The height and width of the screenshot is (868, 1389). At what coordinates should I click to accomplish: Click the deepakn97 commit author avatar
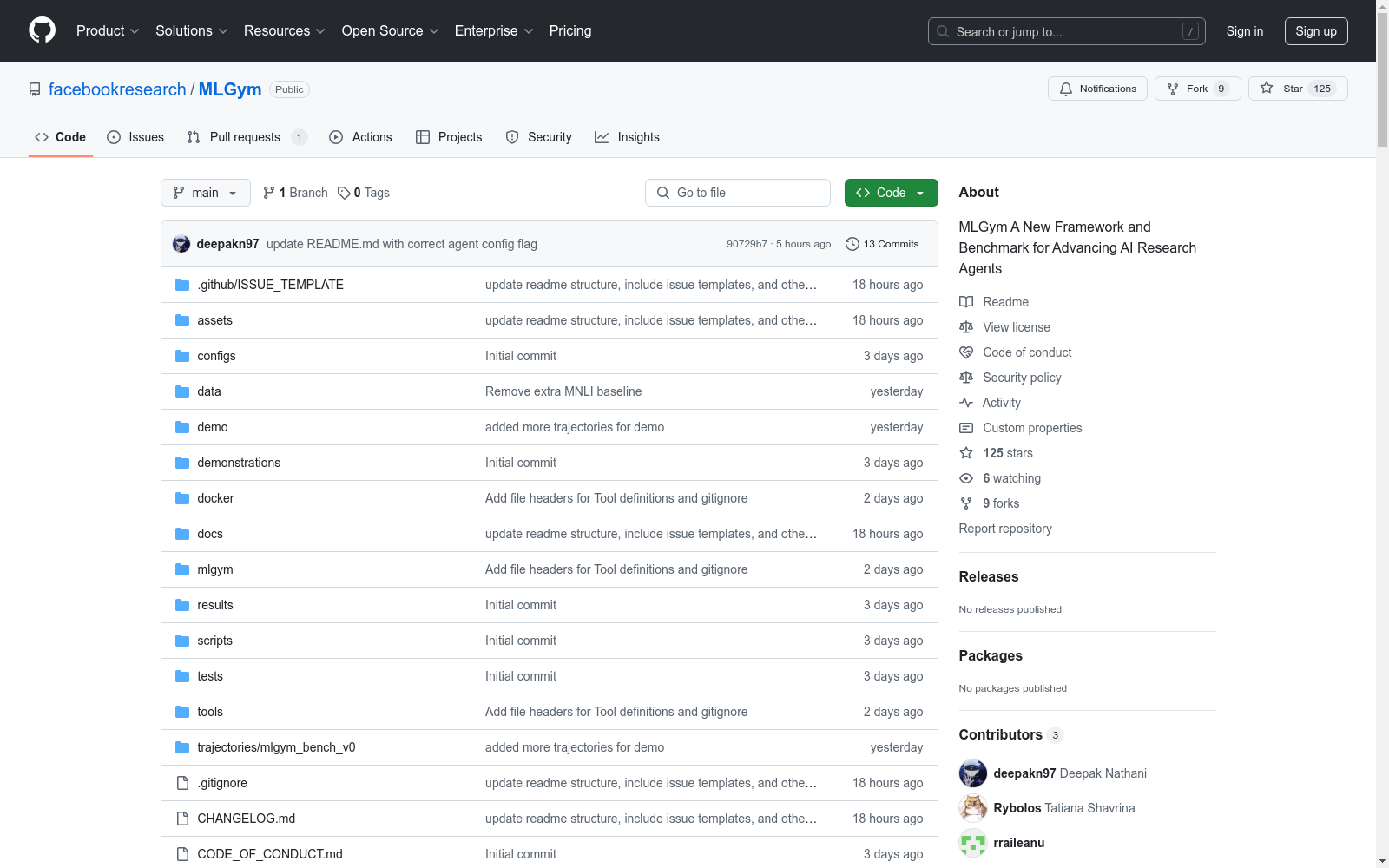[x=181, y=244]
